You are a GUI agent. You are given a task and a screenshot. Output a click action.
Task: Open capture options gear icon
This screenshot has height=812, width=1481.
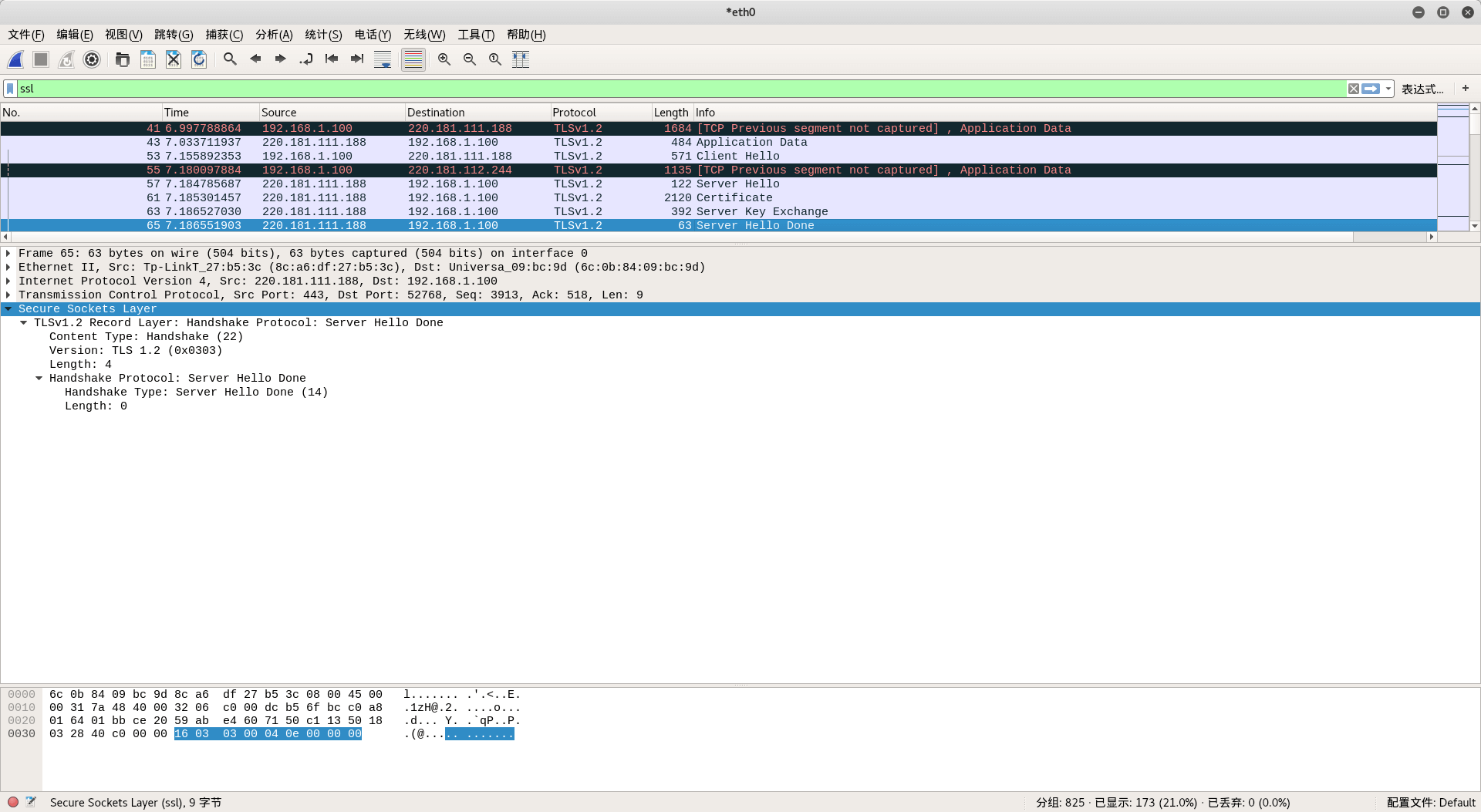click(x=92, y=59)
